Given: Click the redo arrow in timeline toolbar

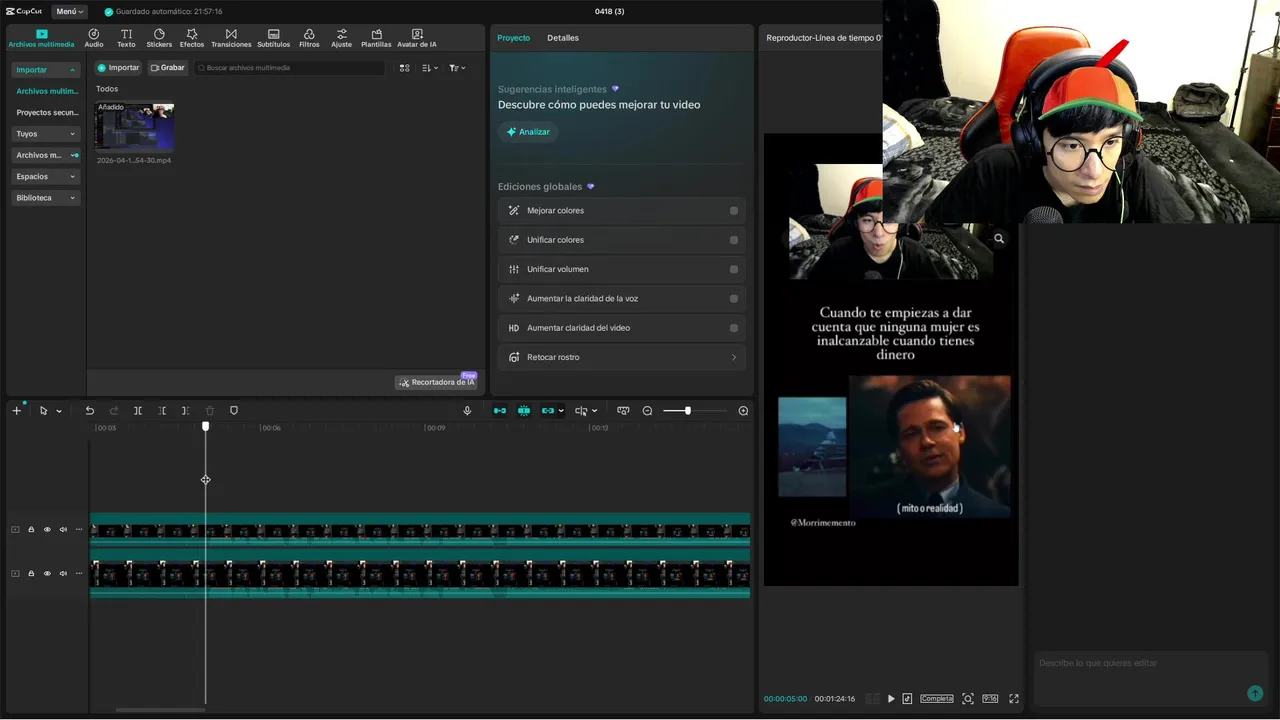Looking at the screenshot, I should click(x=114, y=411).
